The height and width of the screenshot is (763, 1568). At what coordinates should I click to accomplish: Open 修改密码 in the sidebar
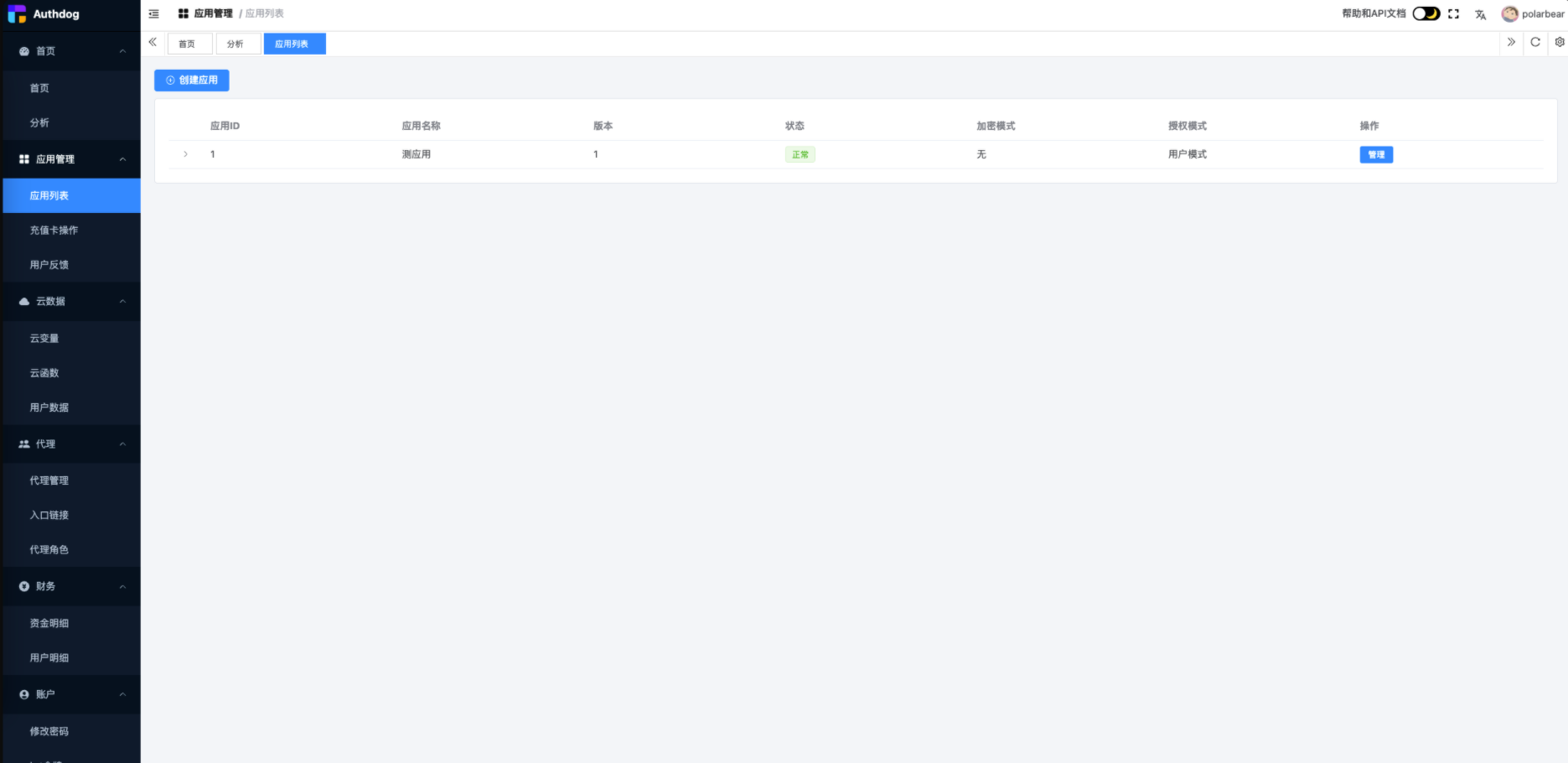(x=72, y=731)
